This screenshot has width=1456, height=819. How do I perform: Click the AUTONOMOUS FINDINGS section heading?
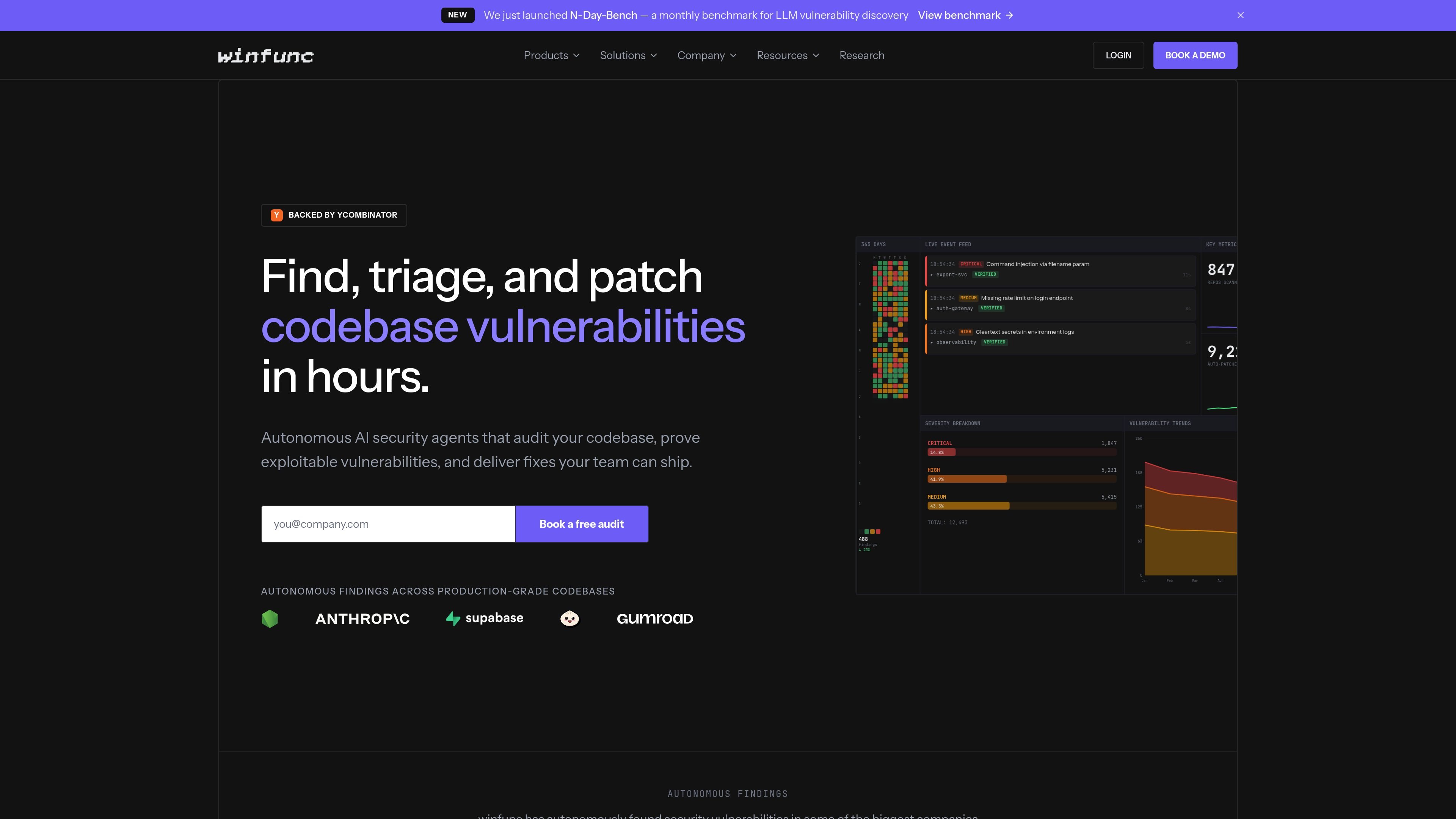tap(728, 794)
